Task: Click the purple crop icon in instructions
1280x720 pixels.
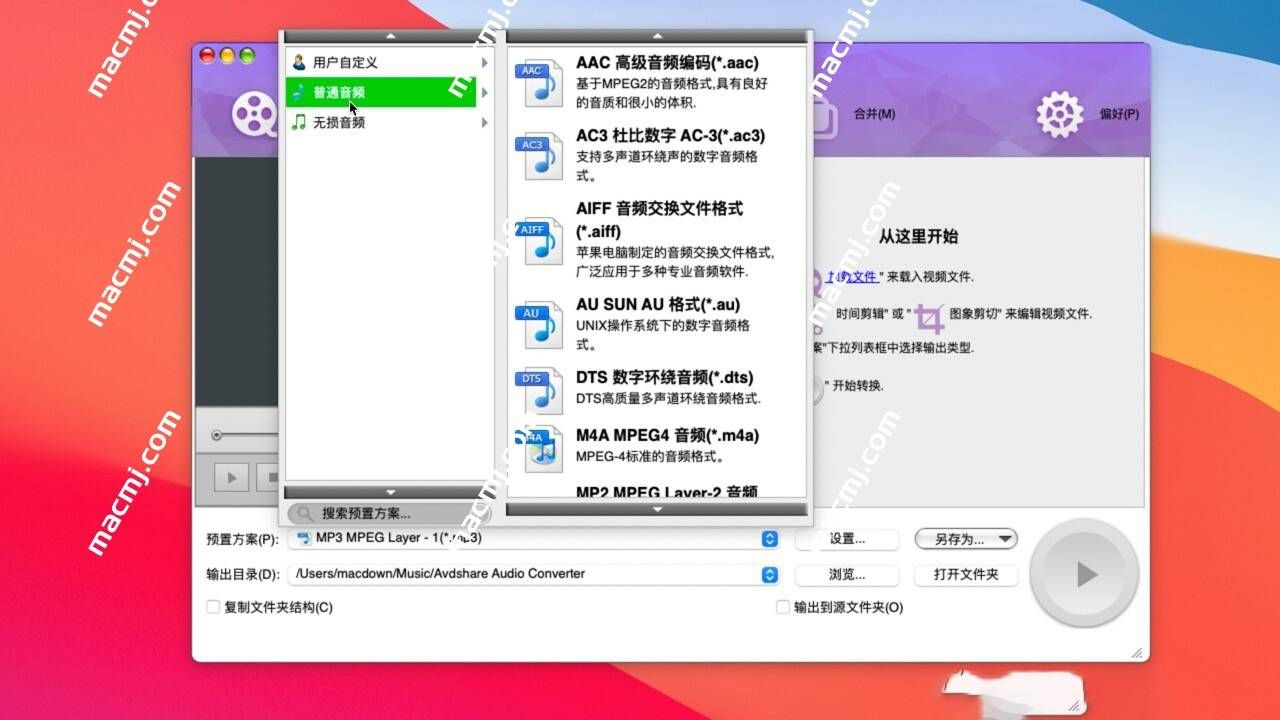Action: (x=930, y=320)
